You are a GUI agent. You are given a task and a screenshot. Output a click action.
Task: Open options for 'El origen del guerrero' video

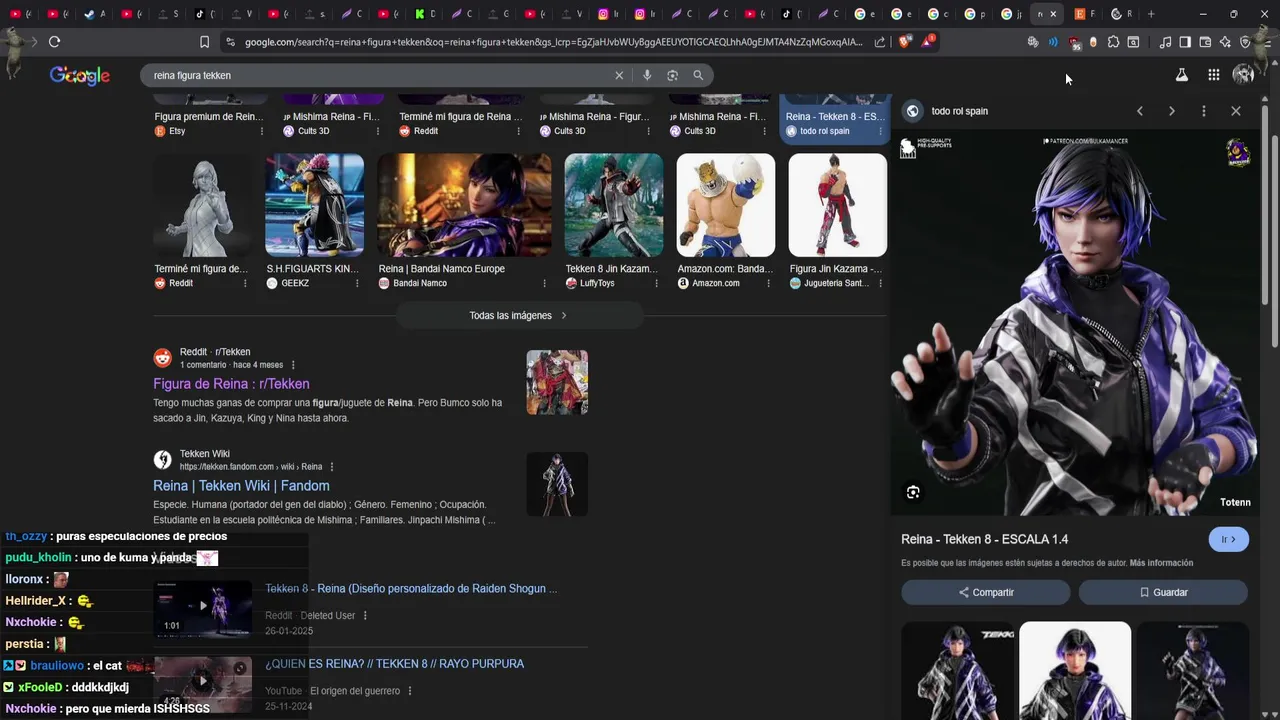tap(410, 691)
